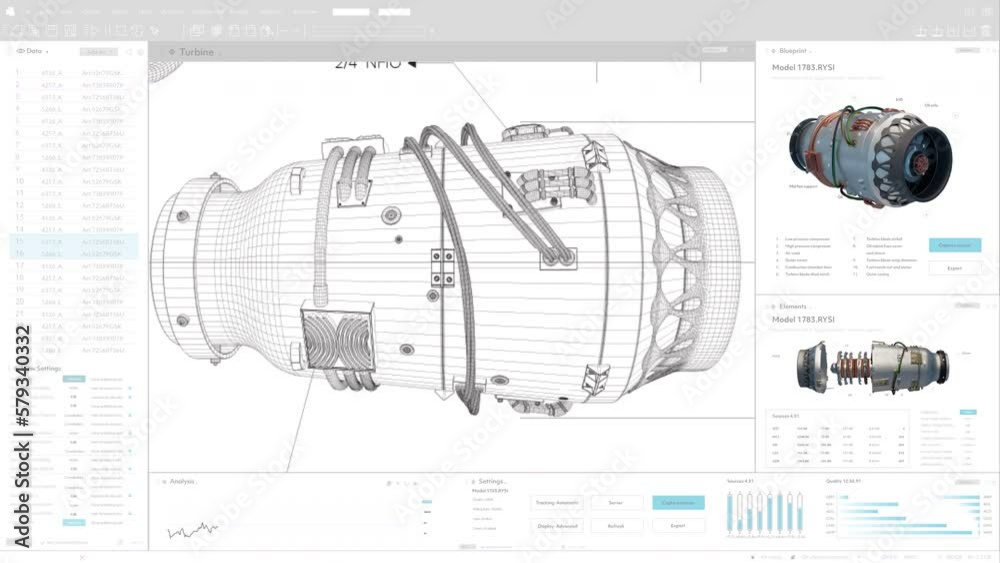Click the first white field in the top bar
1000x563 pixels.
(351, 11)
